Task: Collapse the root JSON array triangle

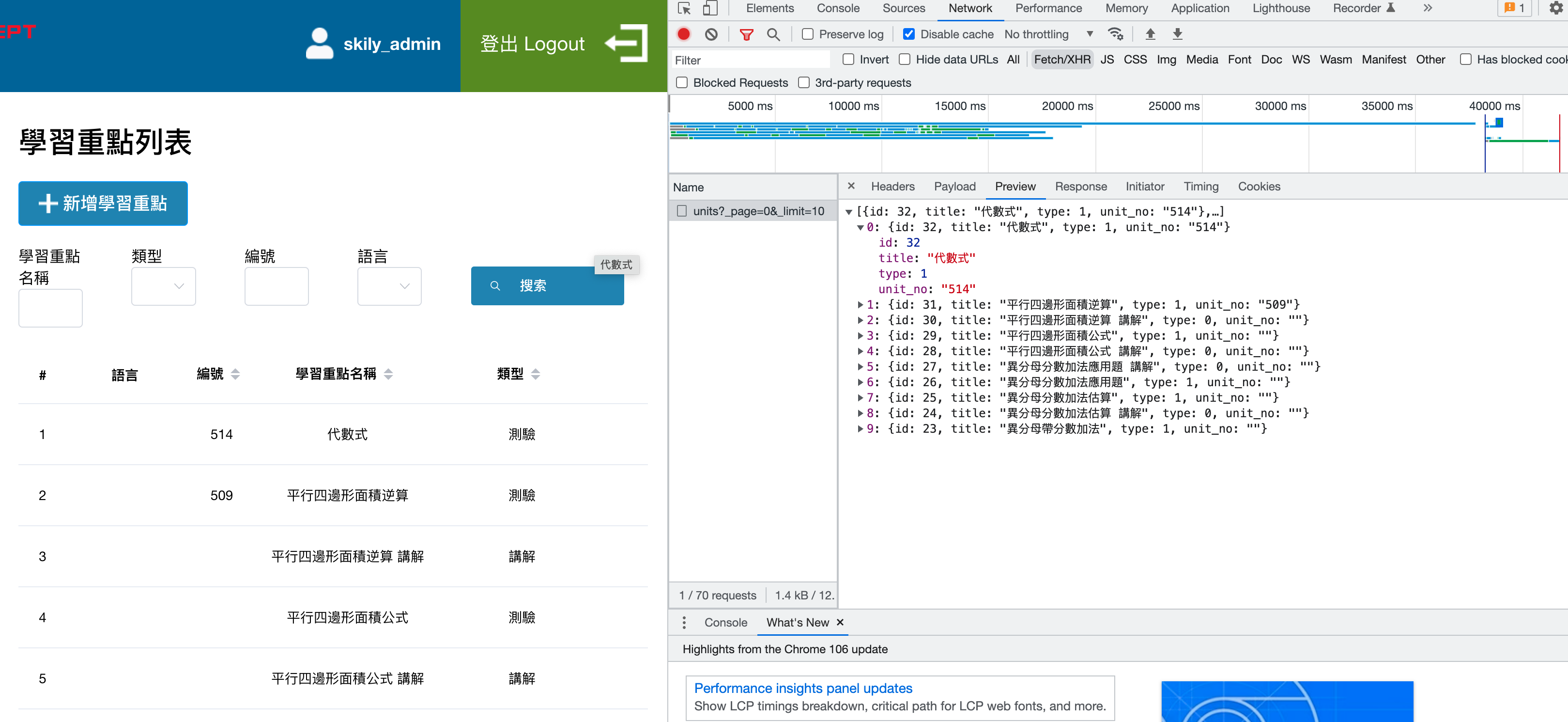Action: point(848,212)
